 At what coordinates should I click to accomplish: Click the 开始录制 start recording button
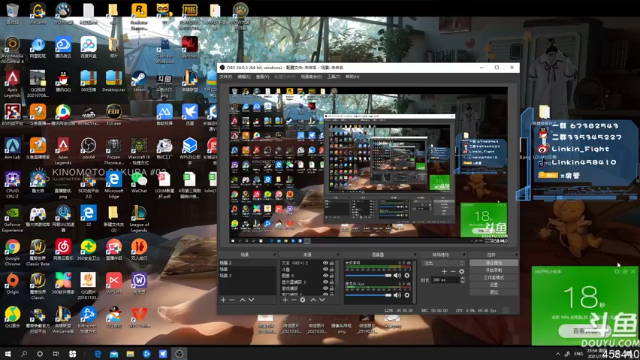click(x=493, y=271)
